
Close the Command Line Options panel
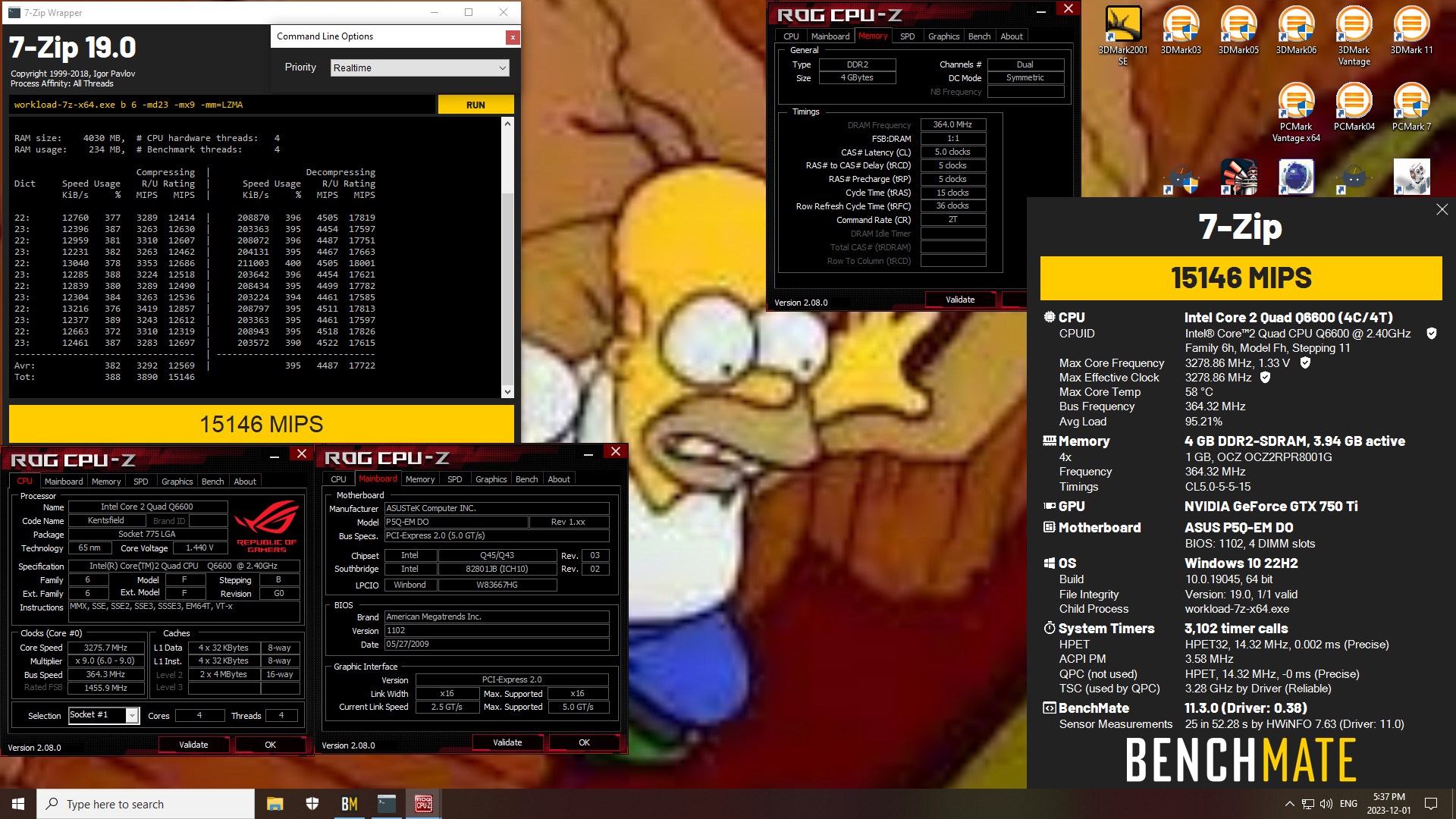click(513, 36)
